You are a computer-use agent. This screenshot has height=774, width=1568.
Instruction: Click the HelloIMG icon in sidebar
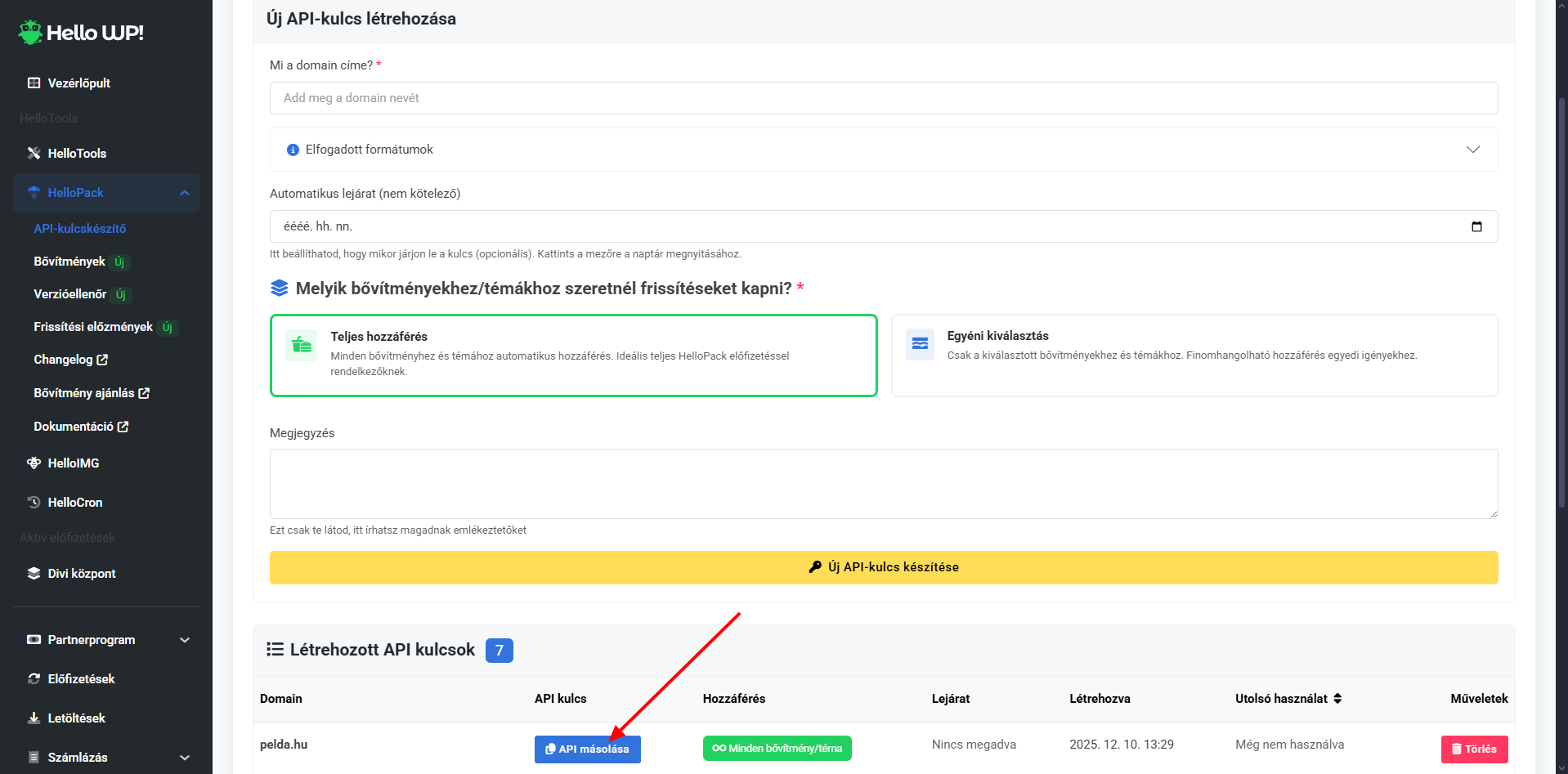(34, 463)
